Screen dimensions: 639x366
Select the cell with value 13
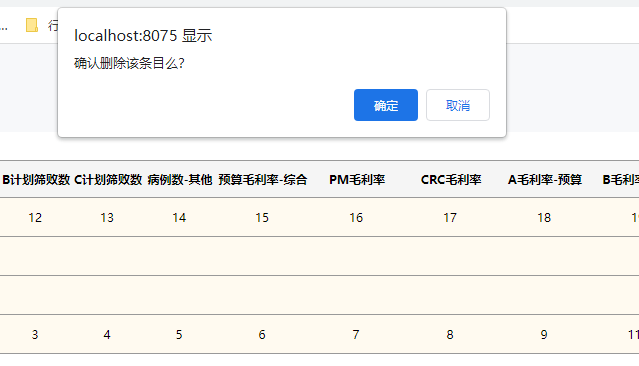point(107,218)
